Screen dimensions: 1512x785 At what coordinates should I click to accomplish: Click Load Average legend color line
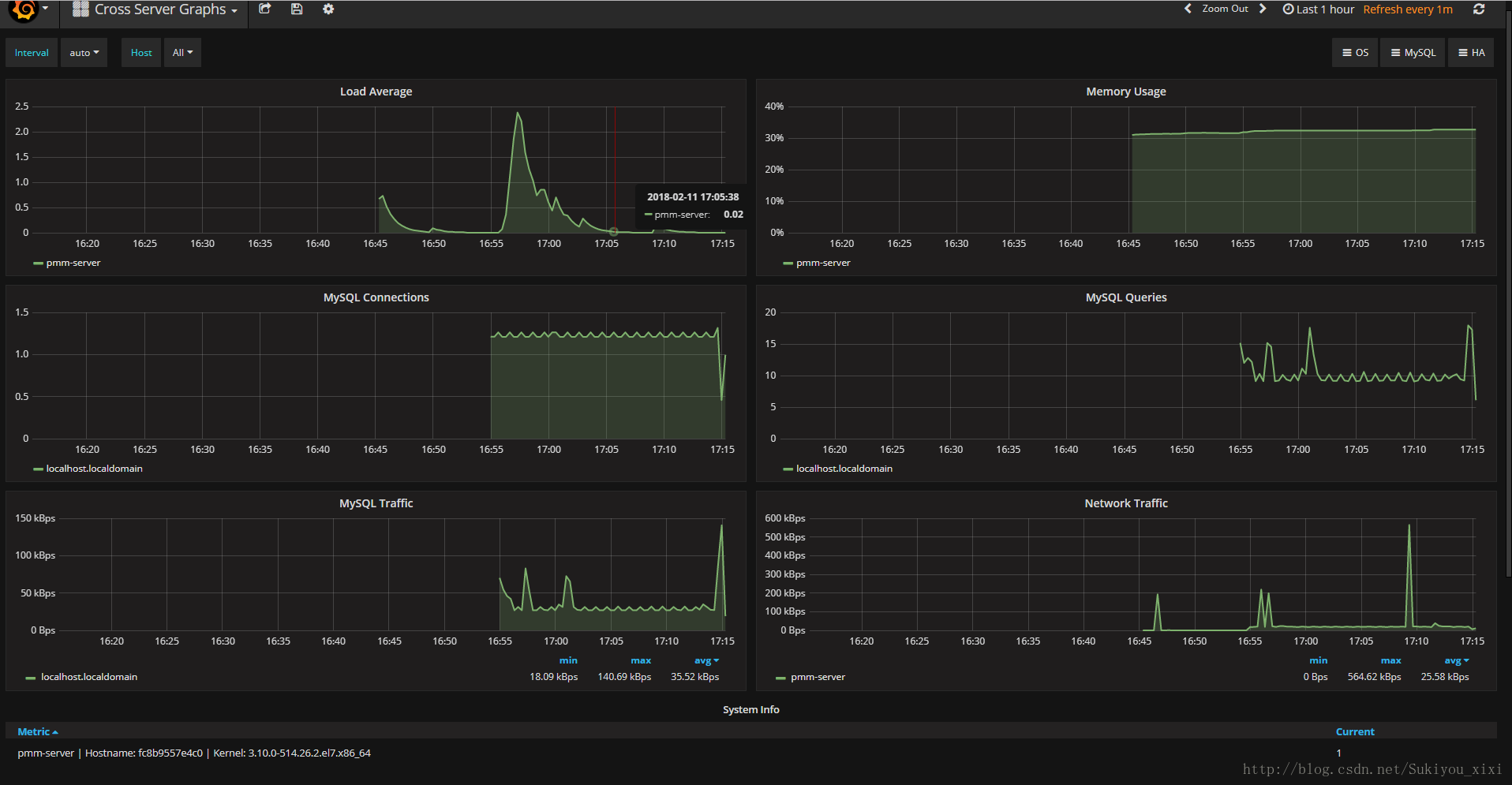tap(38, 264)
